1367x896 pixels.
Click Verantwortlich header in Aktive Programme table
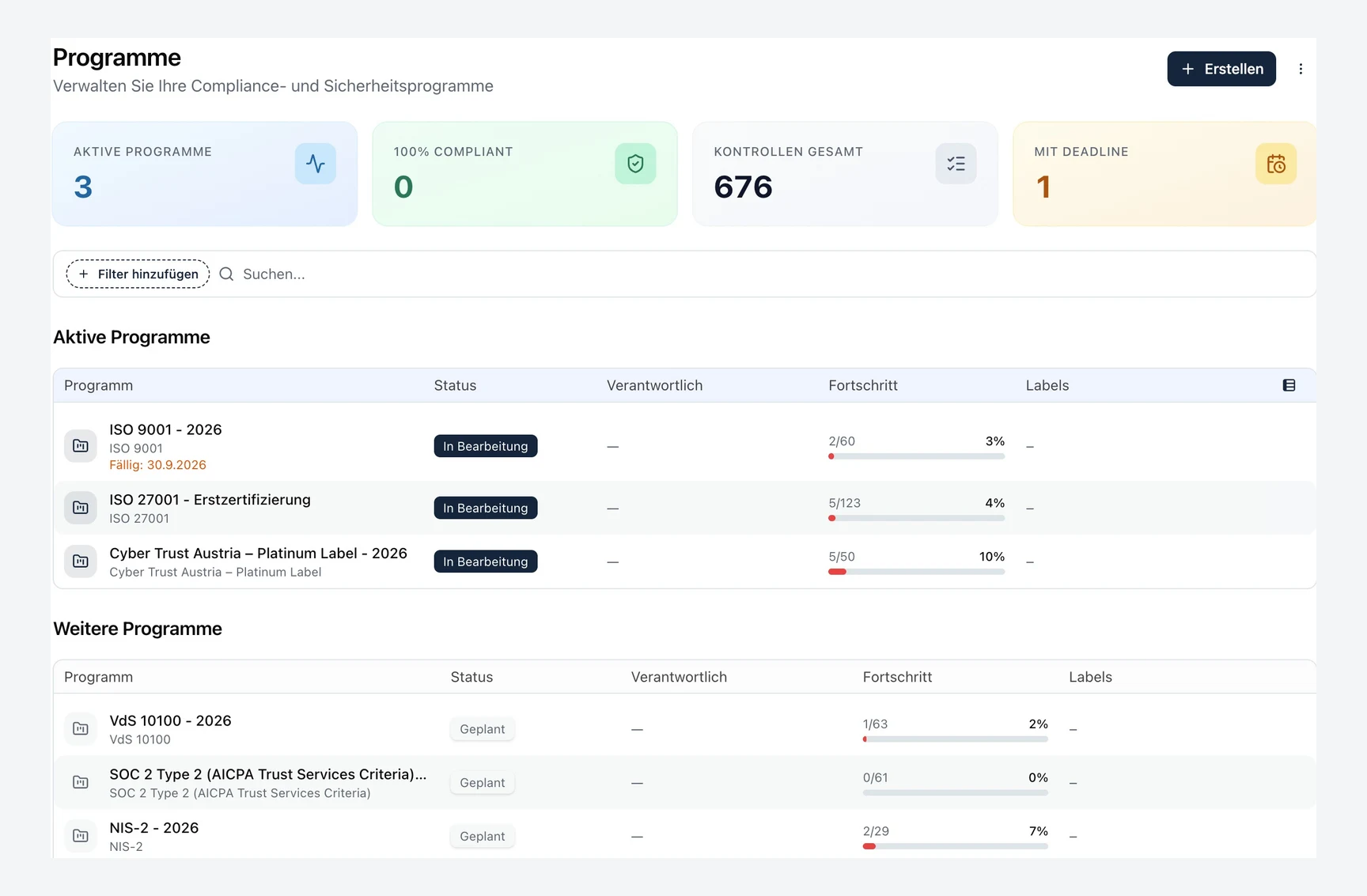pyautogui.click(x=654, y=385)
